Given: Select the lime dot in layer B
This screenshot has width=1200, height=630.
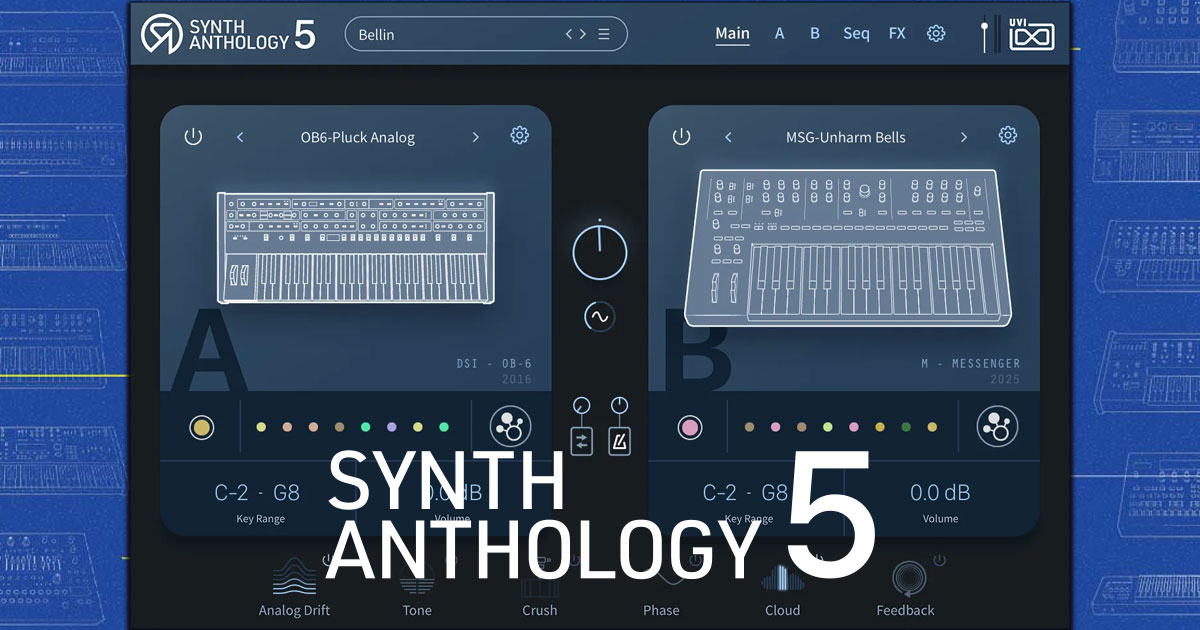Looking at the screenshot, I should coord(828,427).
